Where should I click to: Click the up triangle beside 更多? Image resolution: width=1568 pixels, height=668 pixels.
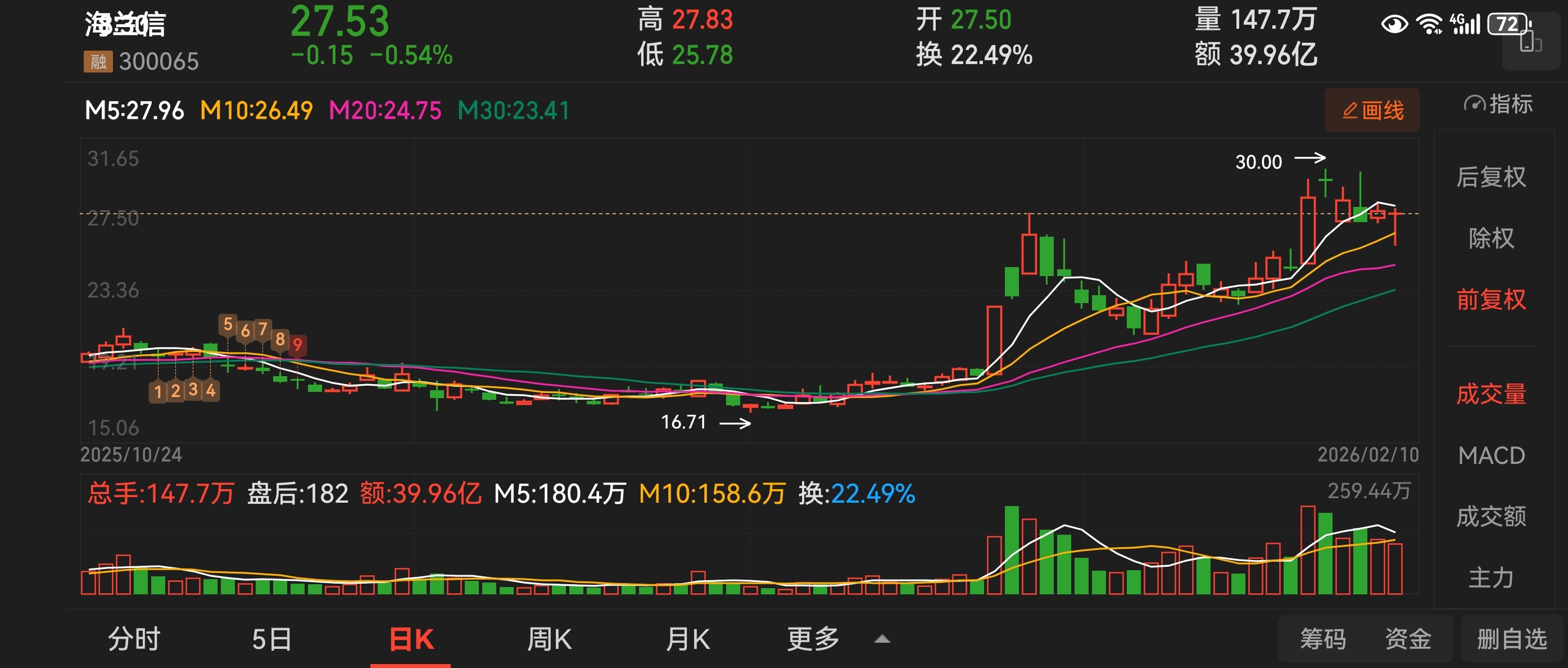point(882,639)
